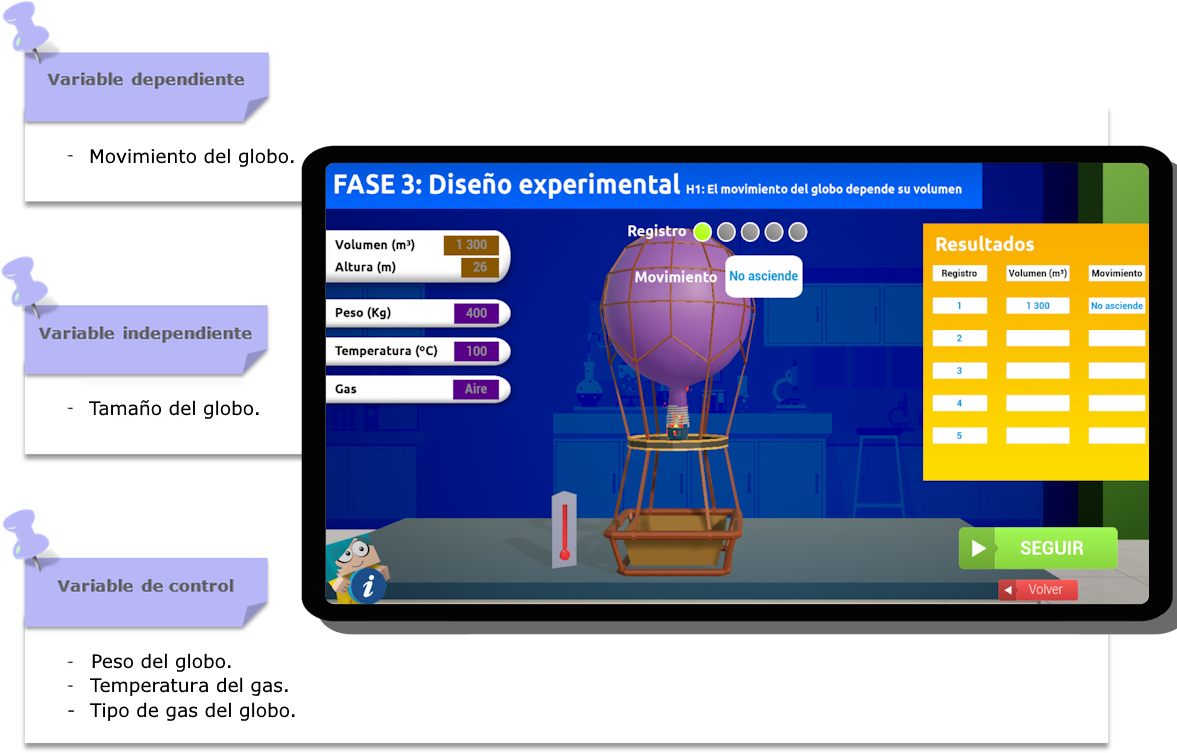Click the balloon's basket

pos(673,541)
